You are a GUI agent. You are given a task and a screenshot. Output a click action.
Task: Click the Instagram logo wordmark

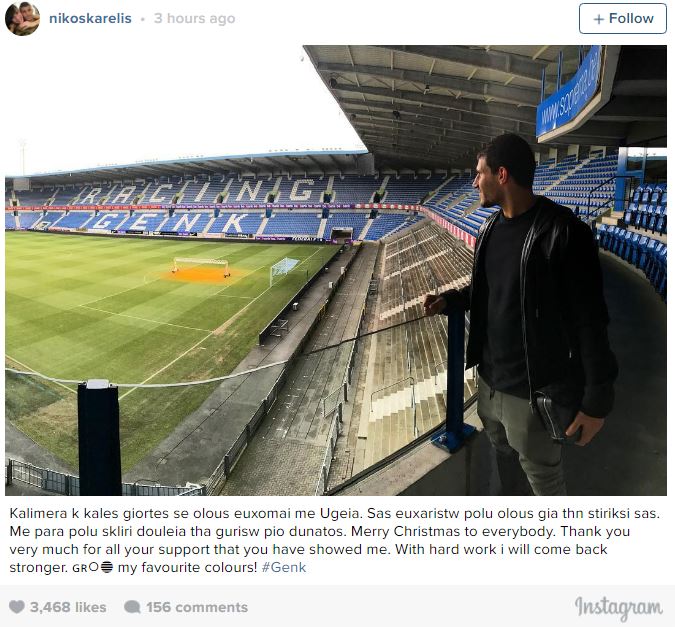point(618,607)
